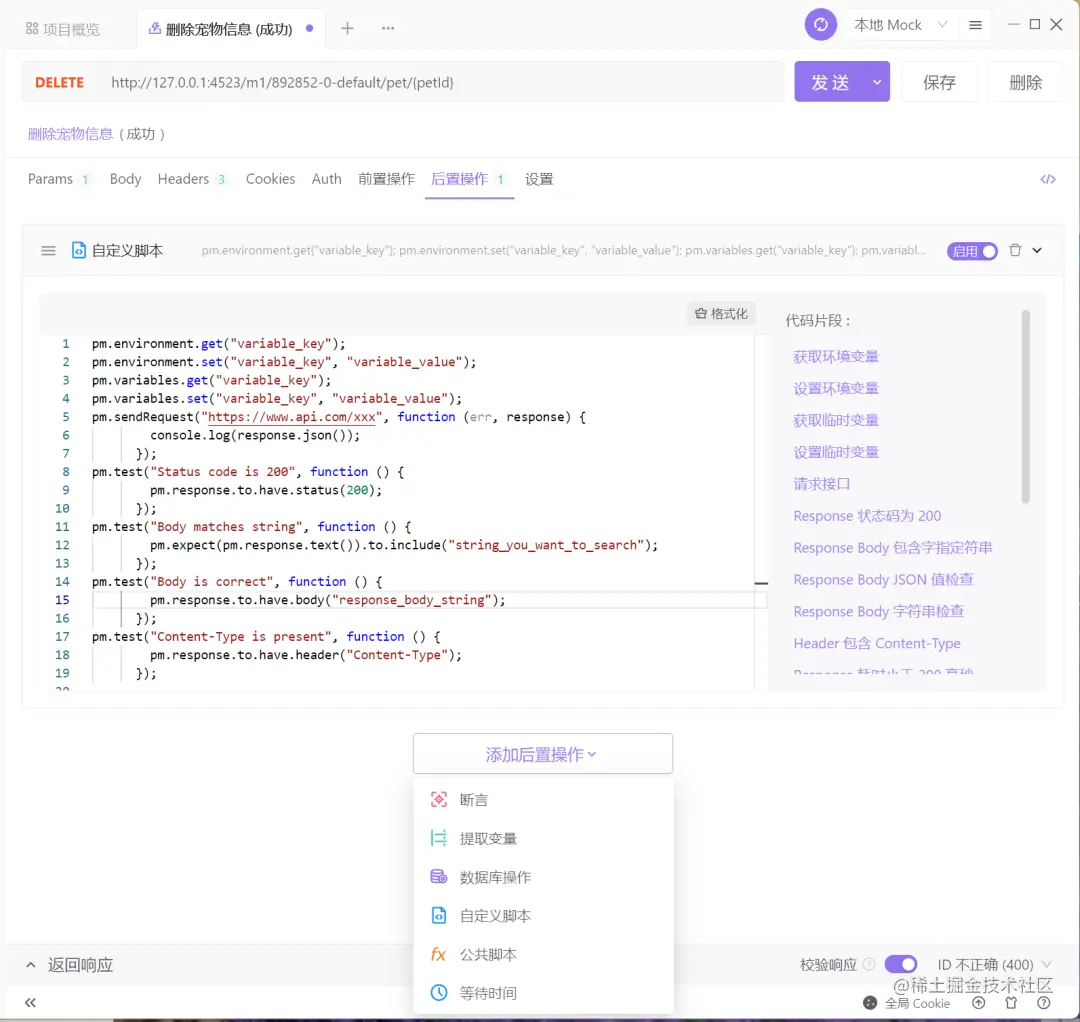Open the 添加后置操作 dropdown
Screen dimensions: 1080x1022
542,754
